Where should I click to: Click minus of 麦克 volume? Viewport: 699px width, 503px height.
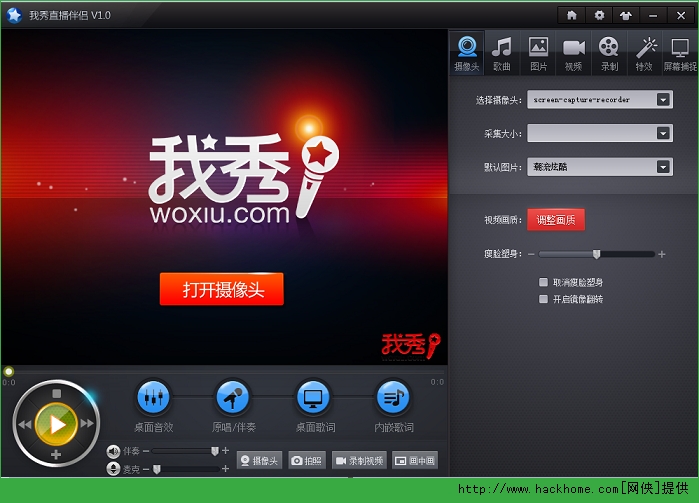146,469
